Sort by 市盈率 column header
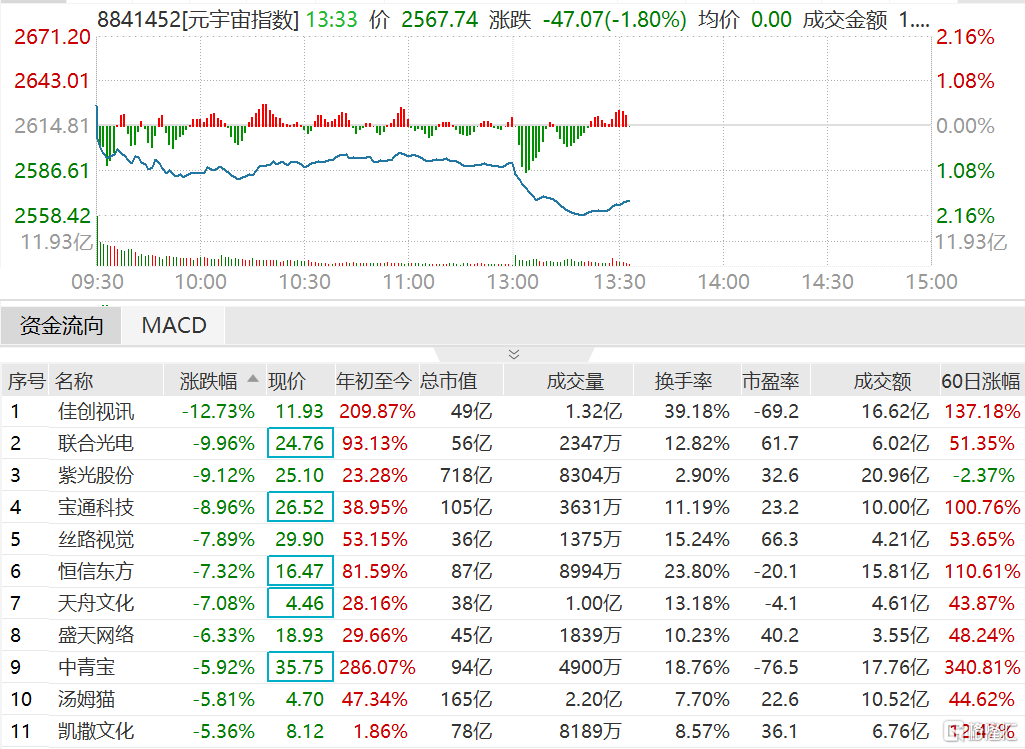1025x749 pixels. 771,381
